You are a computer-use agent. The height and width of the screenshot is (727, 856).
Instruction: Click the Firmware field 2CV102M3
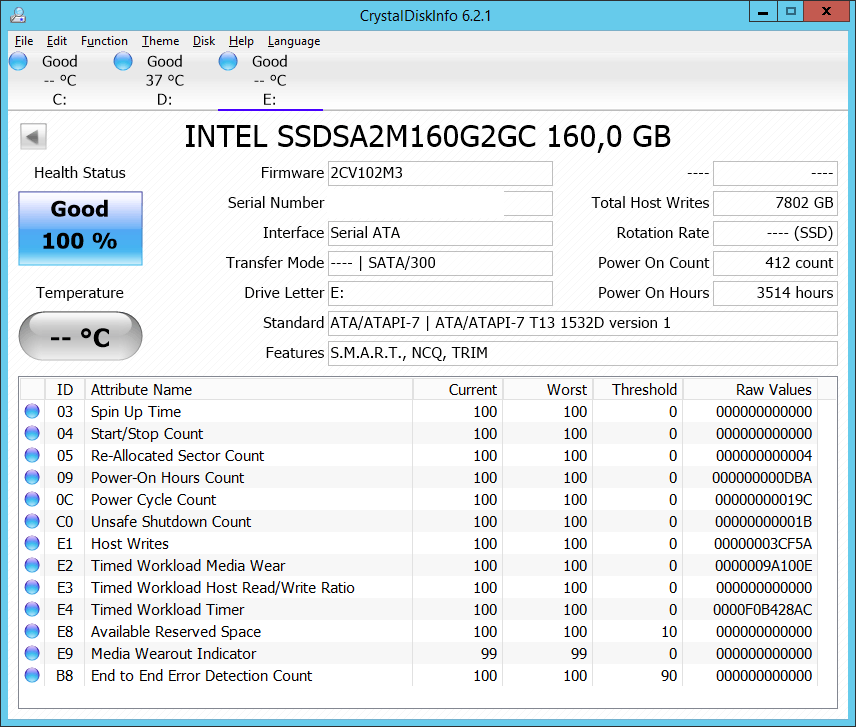tap(440, 173)
